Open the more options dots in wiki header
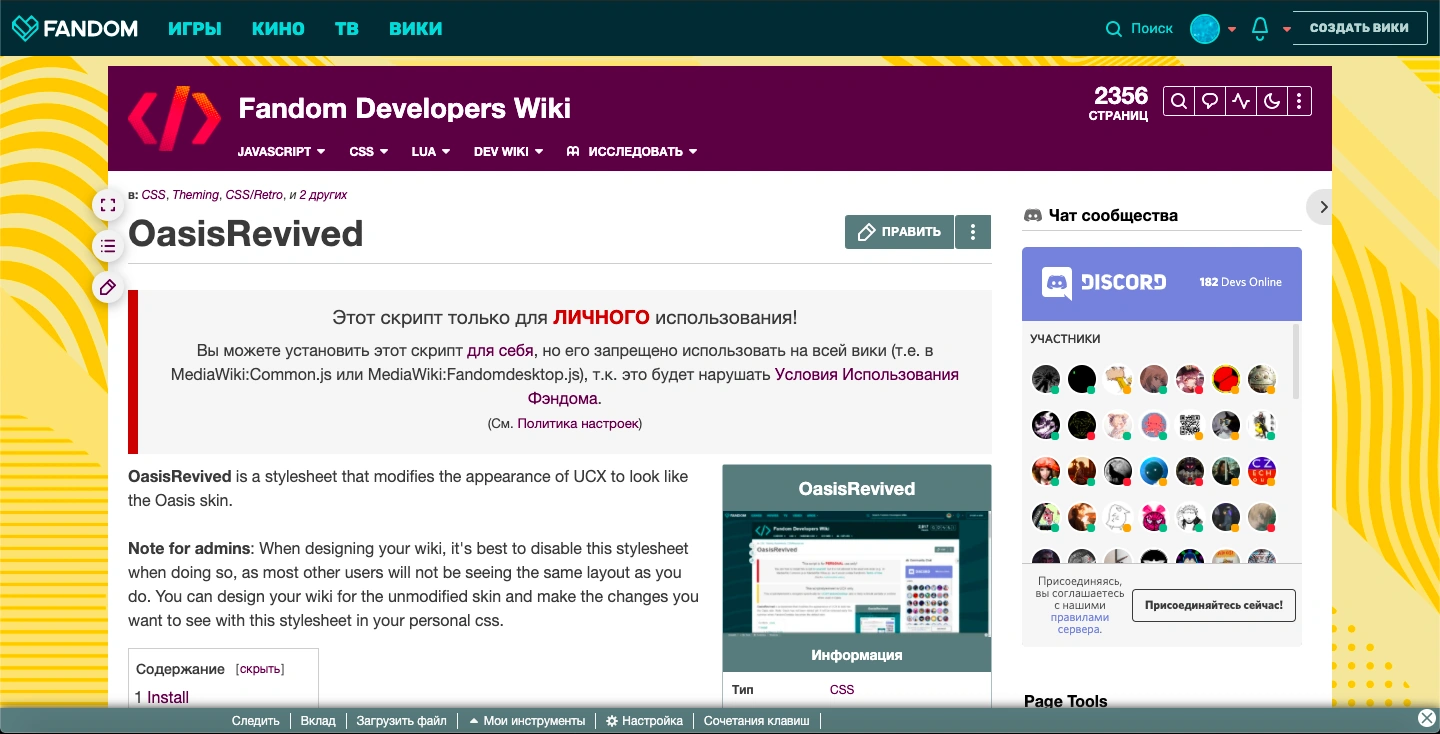The image size is (1440, 734). pos(1299,101)
